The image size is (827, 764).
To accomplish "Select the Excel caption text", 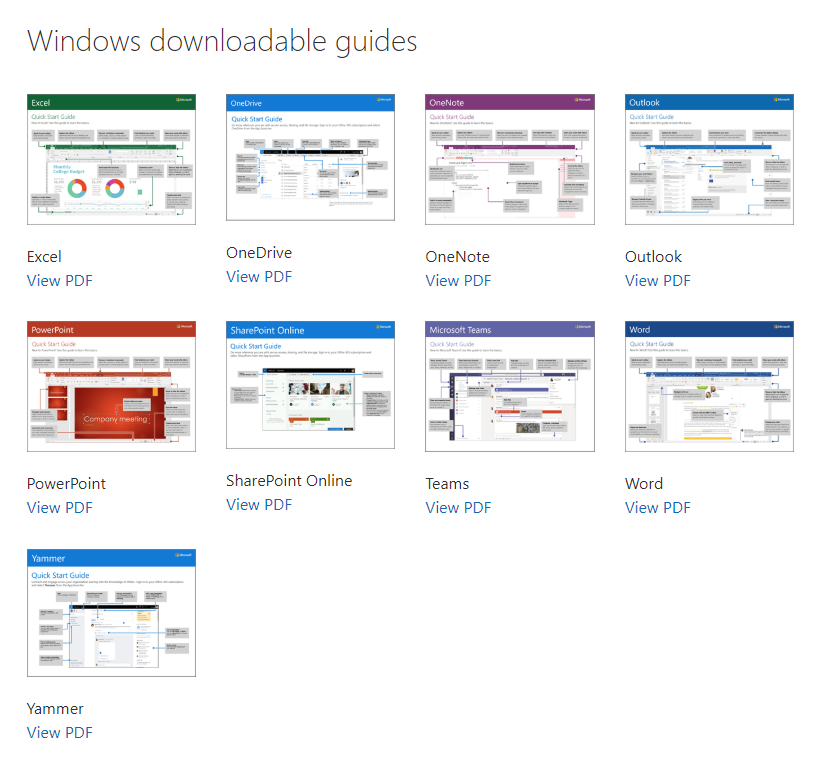I will (x=44, y=257).
